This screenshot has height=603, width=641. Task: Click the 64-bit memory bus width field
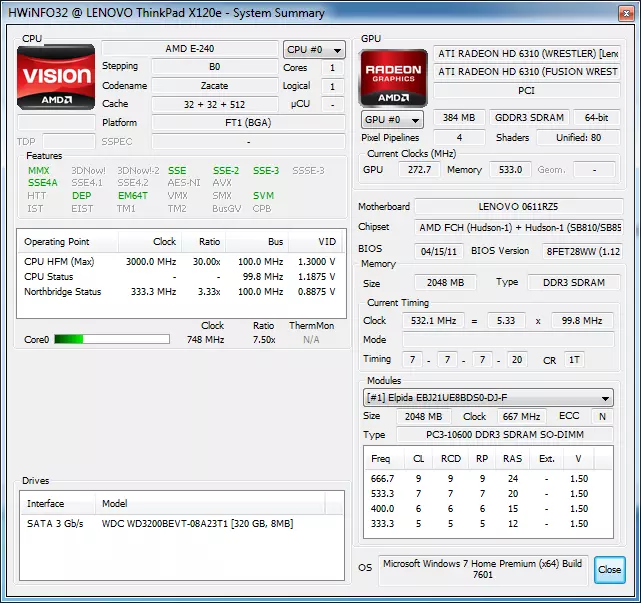[x=596, y=118]
